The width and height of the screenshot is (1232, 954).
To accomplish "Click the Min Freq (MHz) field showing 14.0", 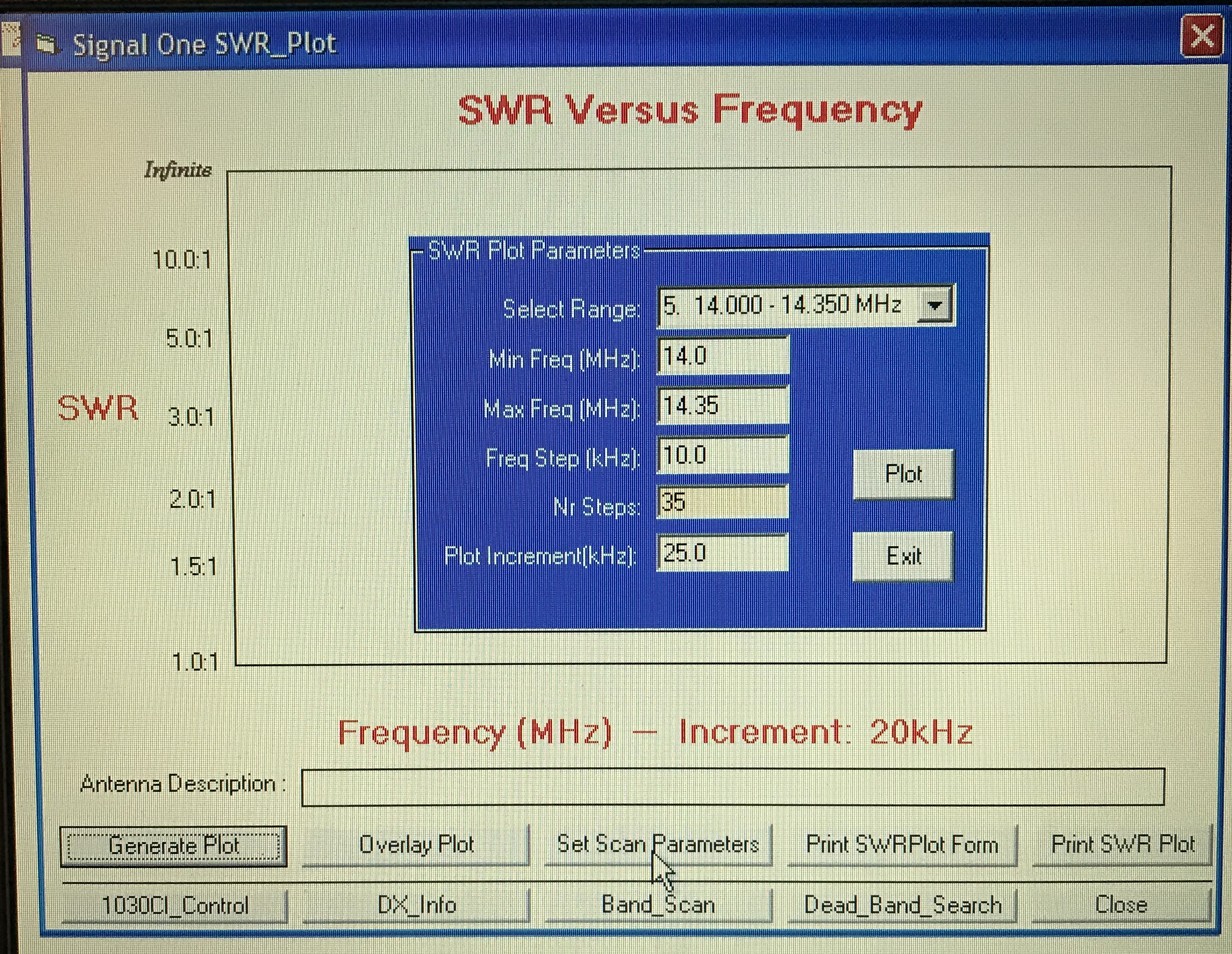I will (723, 356).
